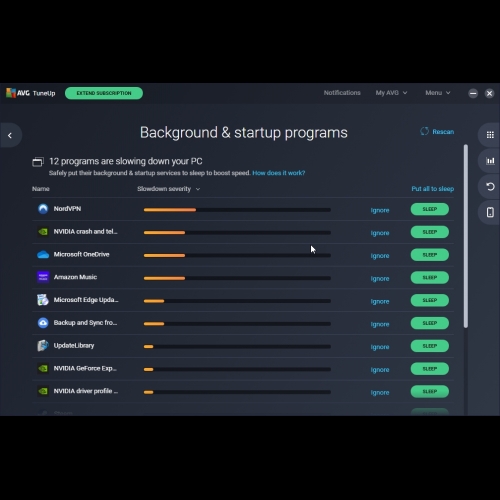Select the Microsoft OneDrive name text

click(x=82, y=254)
